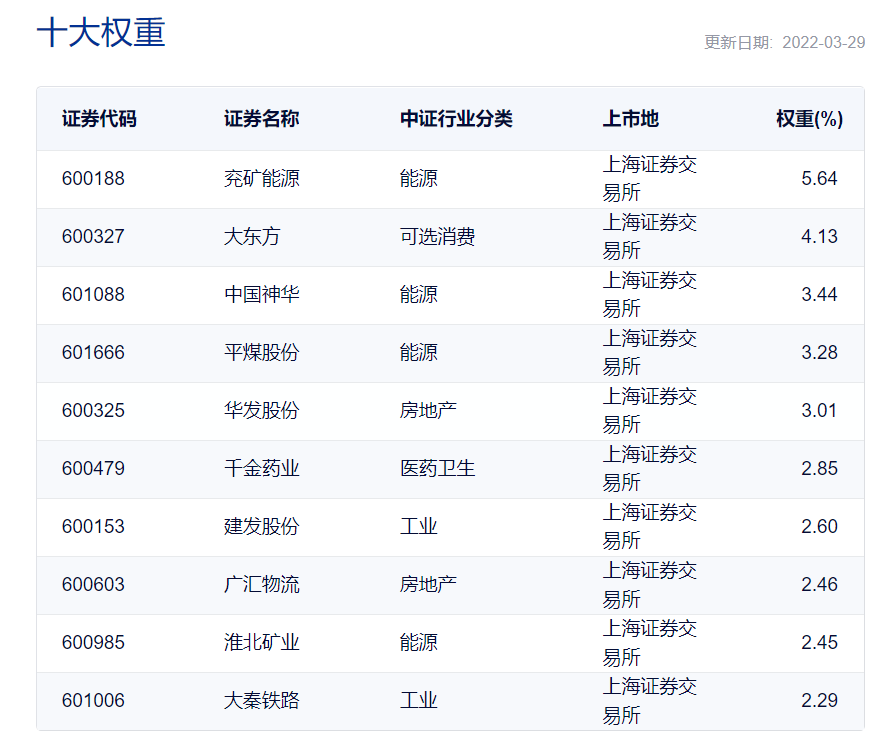Viewport: 888px width, 751px height.
Task: Select the 证券名称 column header
Action: (x=261, y=119)
